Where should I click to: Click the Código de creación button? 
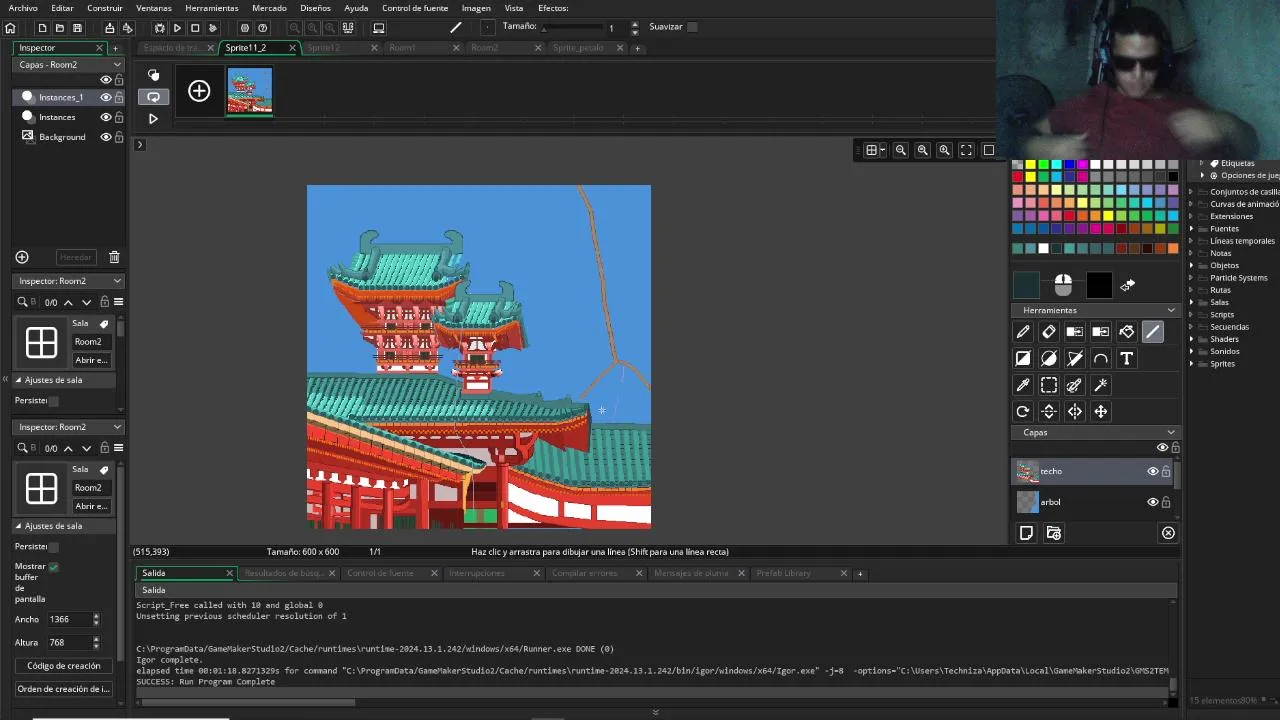click(64, 666)
